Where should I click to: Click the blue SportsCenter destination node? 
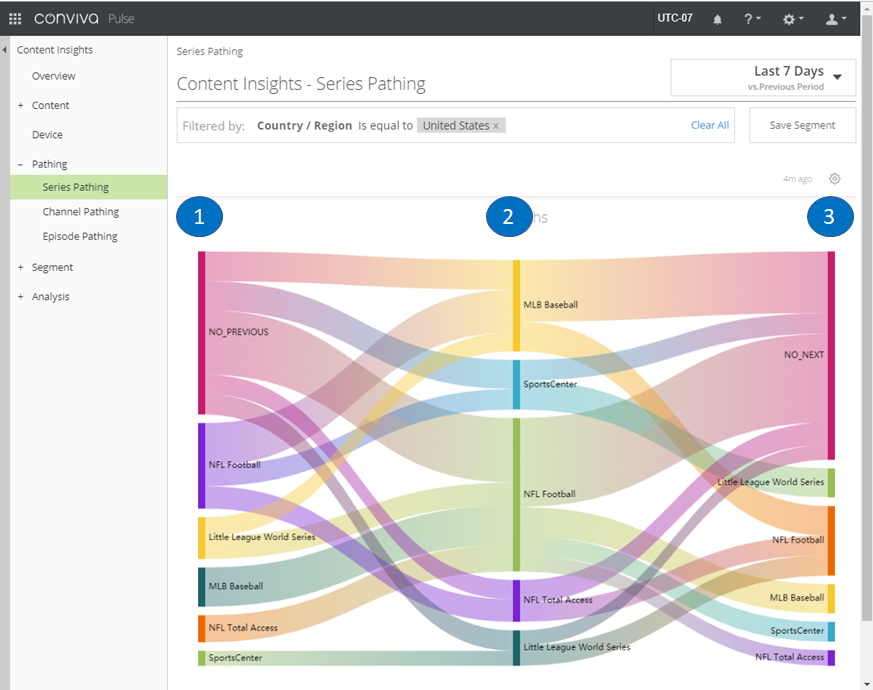831,632
